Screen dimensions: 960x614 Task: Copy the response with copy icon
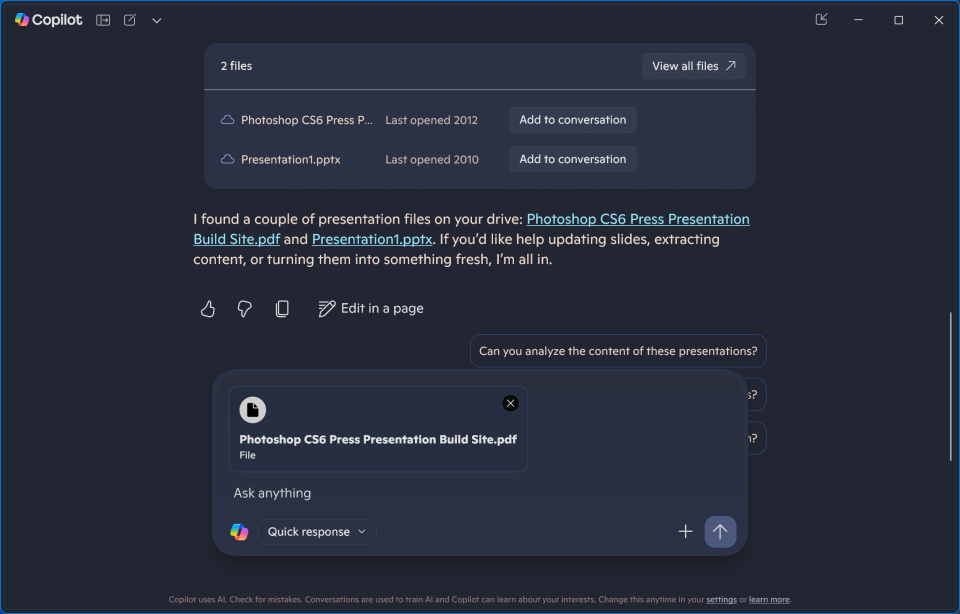[282, 309]
